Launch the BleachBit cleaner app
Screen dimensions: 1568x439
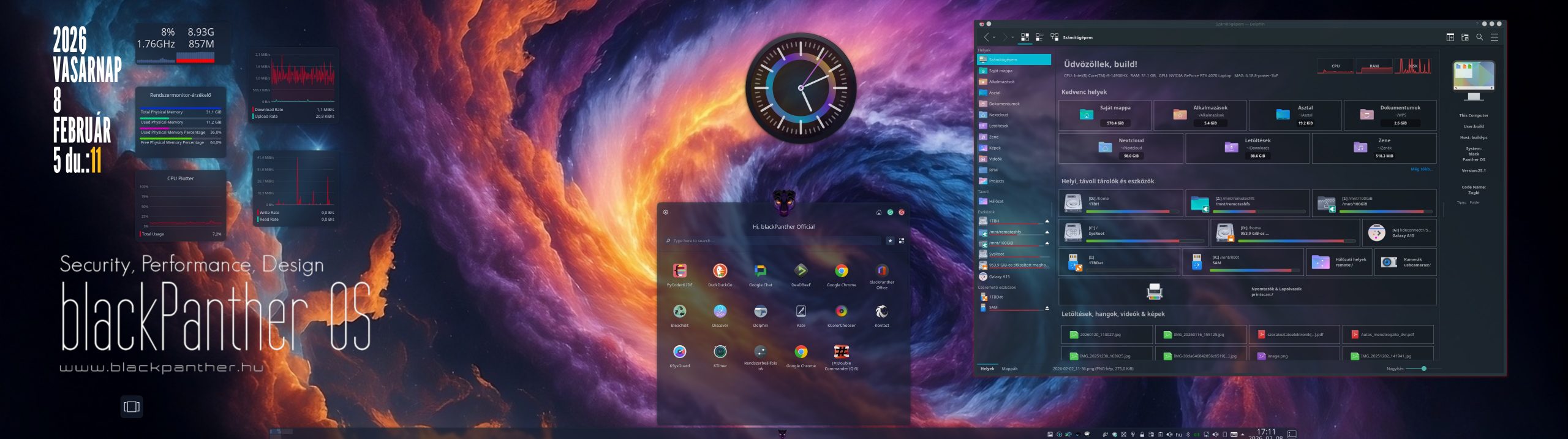[679, 311]
